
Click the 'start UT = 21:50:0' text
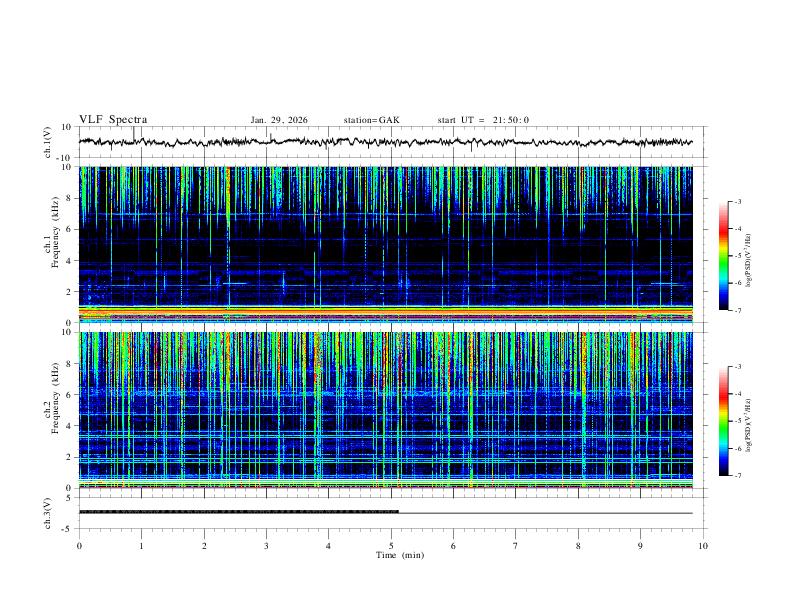pos(483,120)
